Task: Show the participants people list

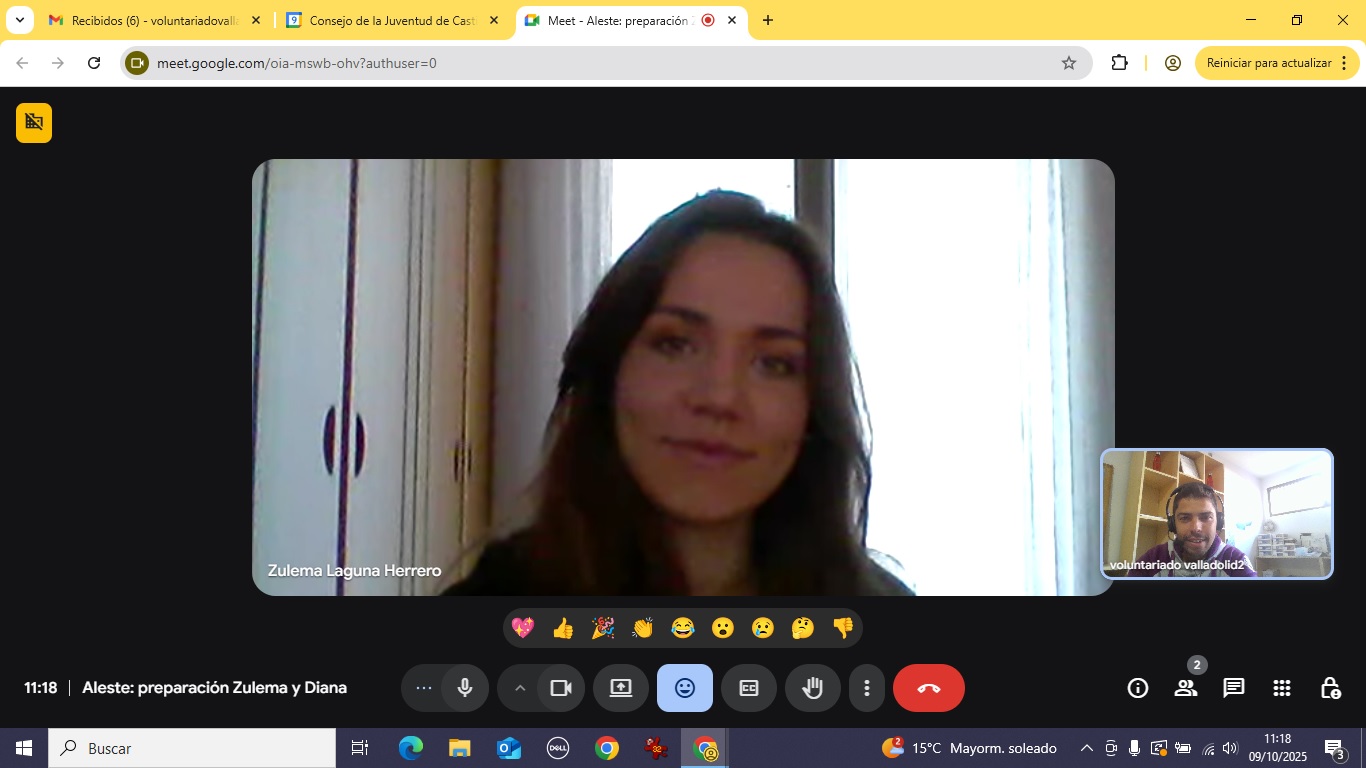Action: coord(1186,688)
